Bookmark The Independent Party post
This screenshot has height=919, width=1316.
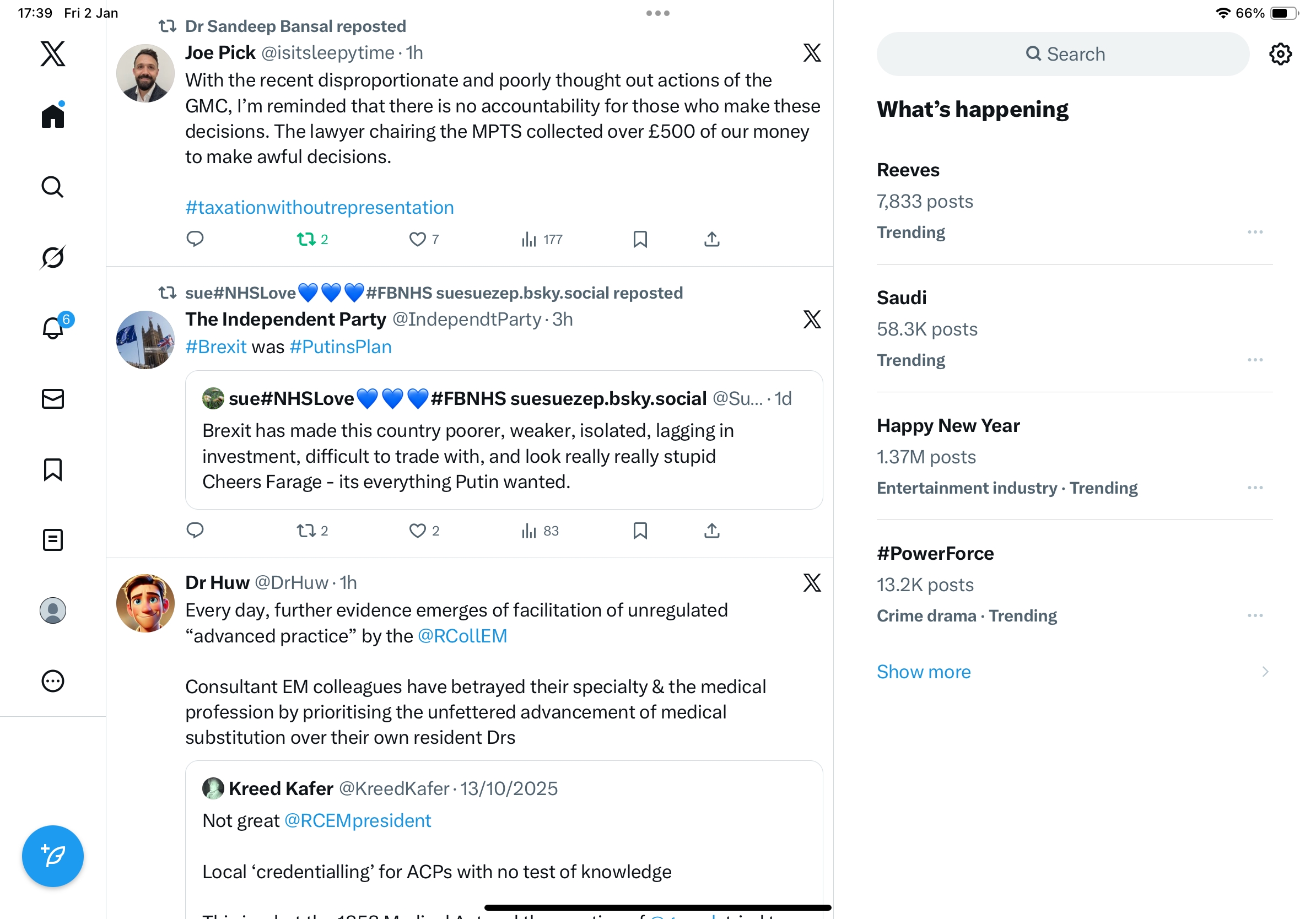(x=640, y=531)
